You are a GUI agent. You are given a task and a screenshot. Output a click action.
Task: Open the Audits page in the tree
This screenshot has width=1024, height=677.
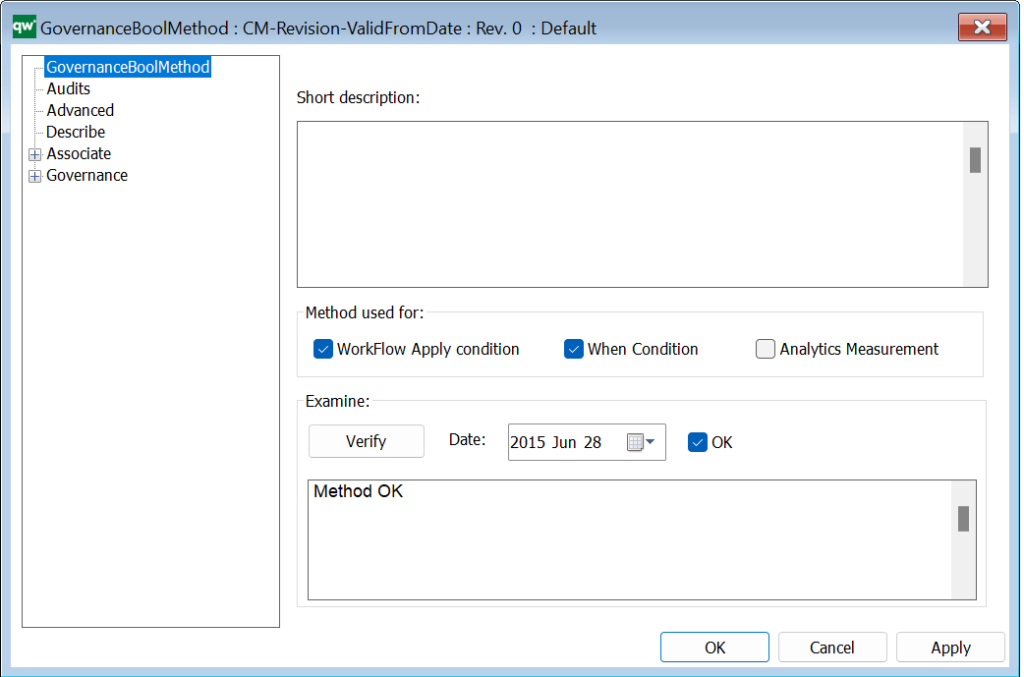coord(68,89)
